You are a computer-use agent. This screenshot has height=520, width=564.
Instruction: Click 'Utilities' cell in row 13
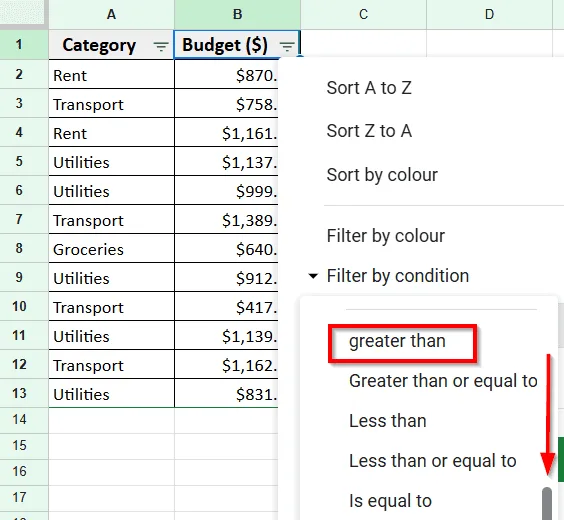pos(112,393)
